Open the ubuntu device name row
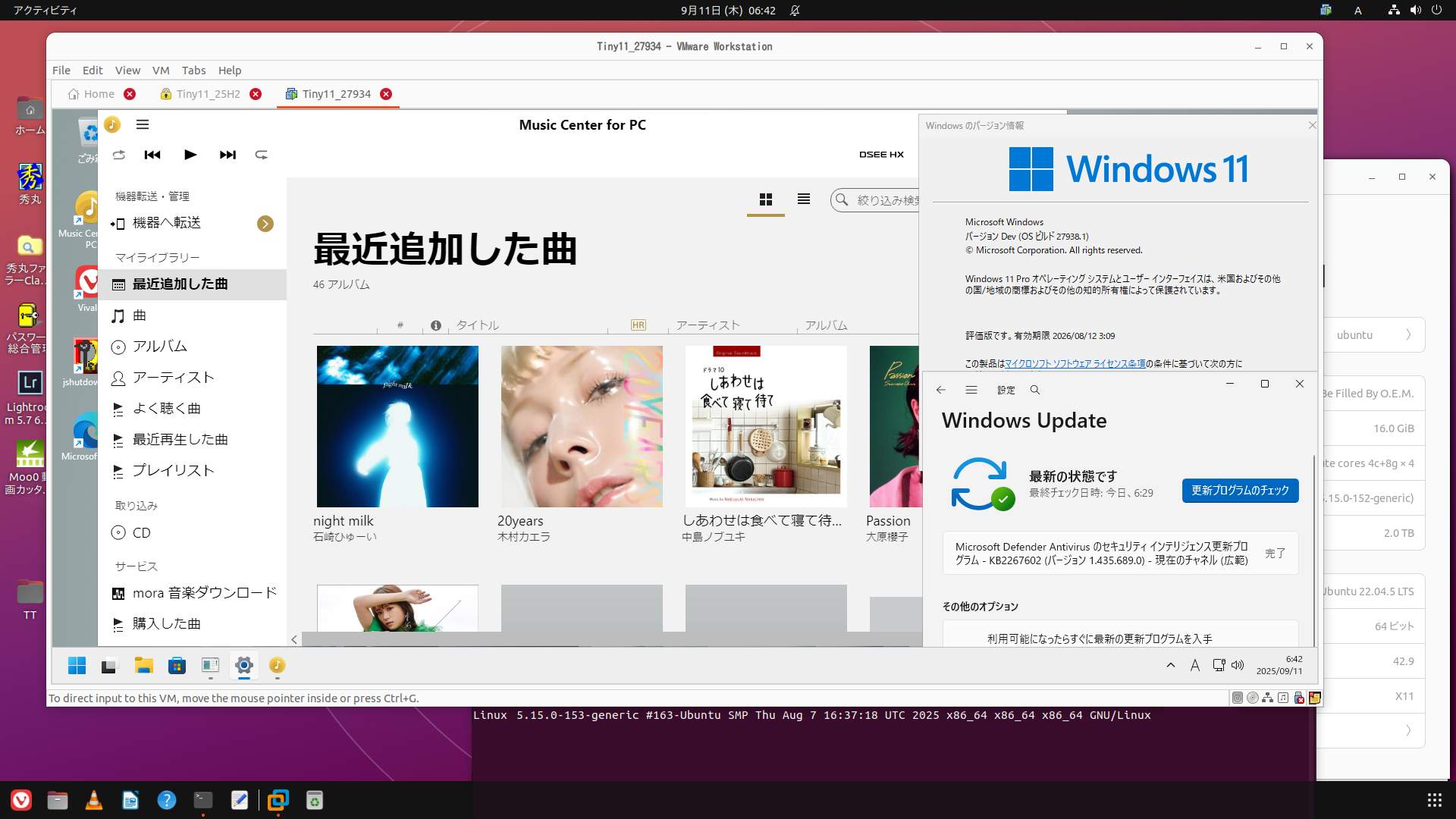The image size is (1456, 819). point(1374,335)
